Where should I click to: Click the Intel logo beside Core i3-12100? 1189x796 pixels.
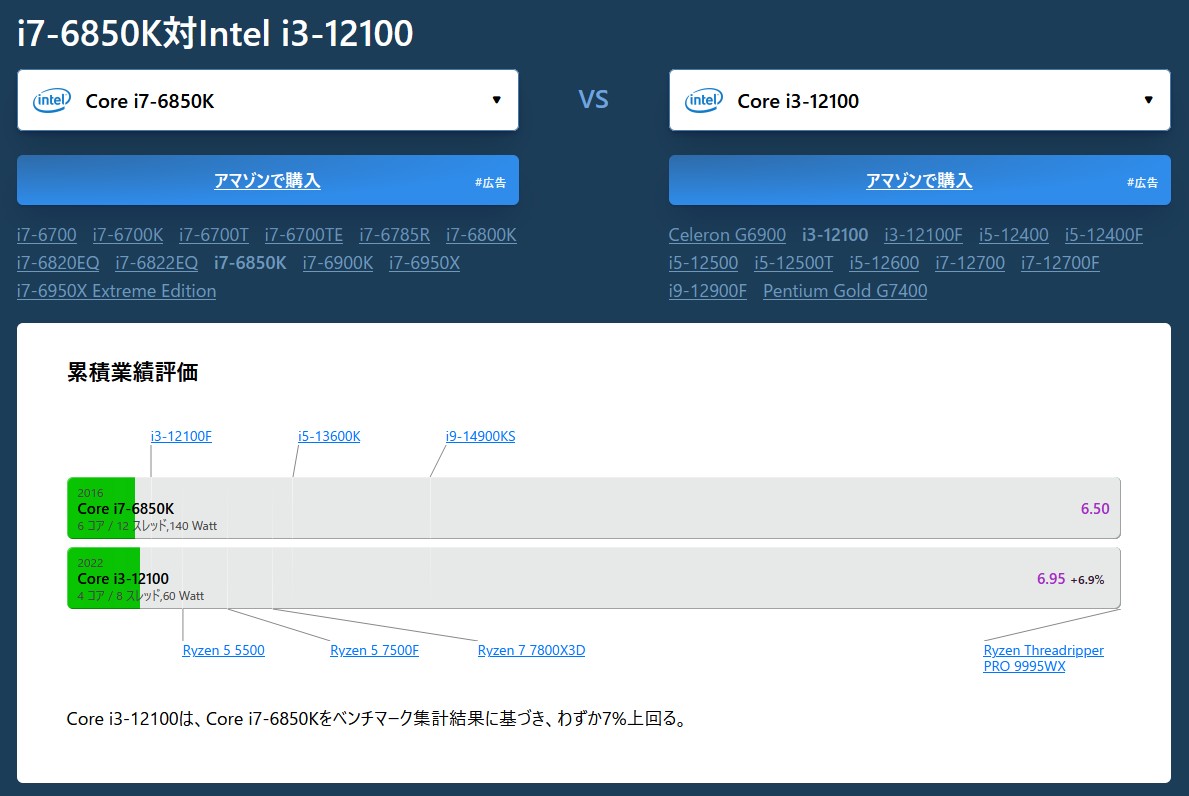704,100
